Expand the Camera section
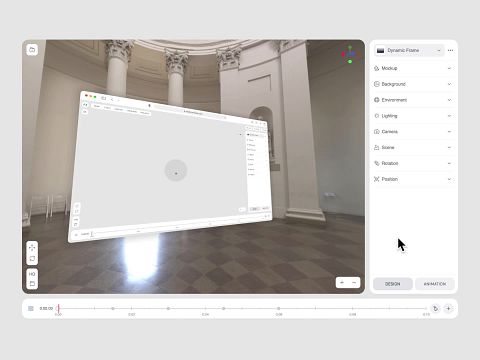This screenshot has width=480, height=360. [x=413, y=132]
